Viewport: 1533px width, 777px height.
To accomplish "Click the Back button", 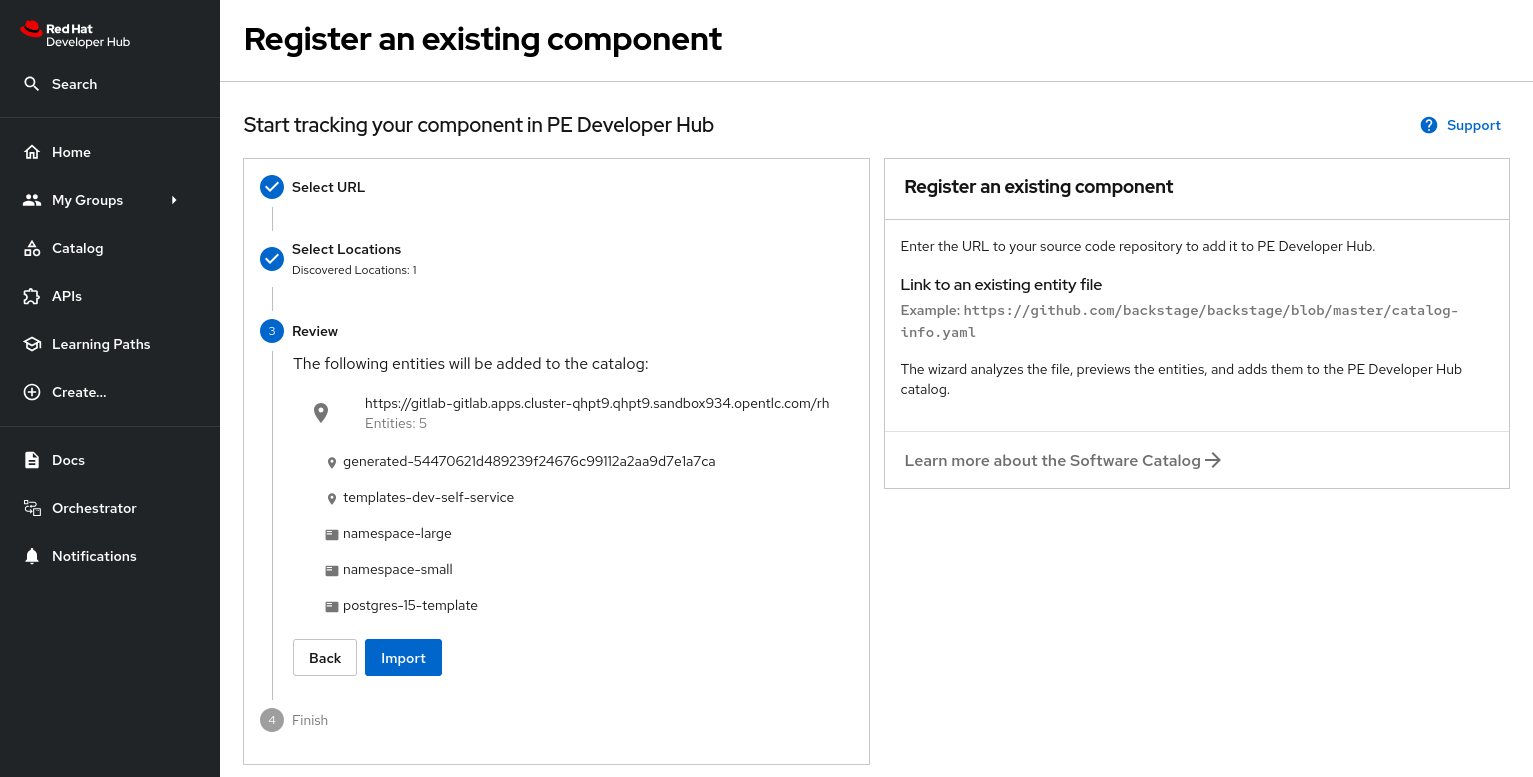I will click(x=325, y=658).
